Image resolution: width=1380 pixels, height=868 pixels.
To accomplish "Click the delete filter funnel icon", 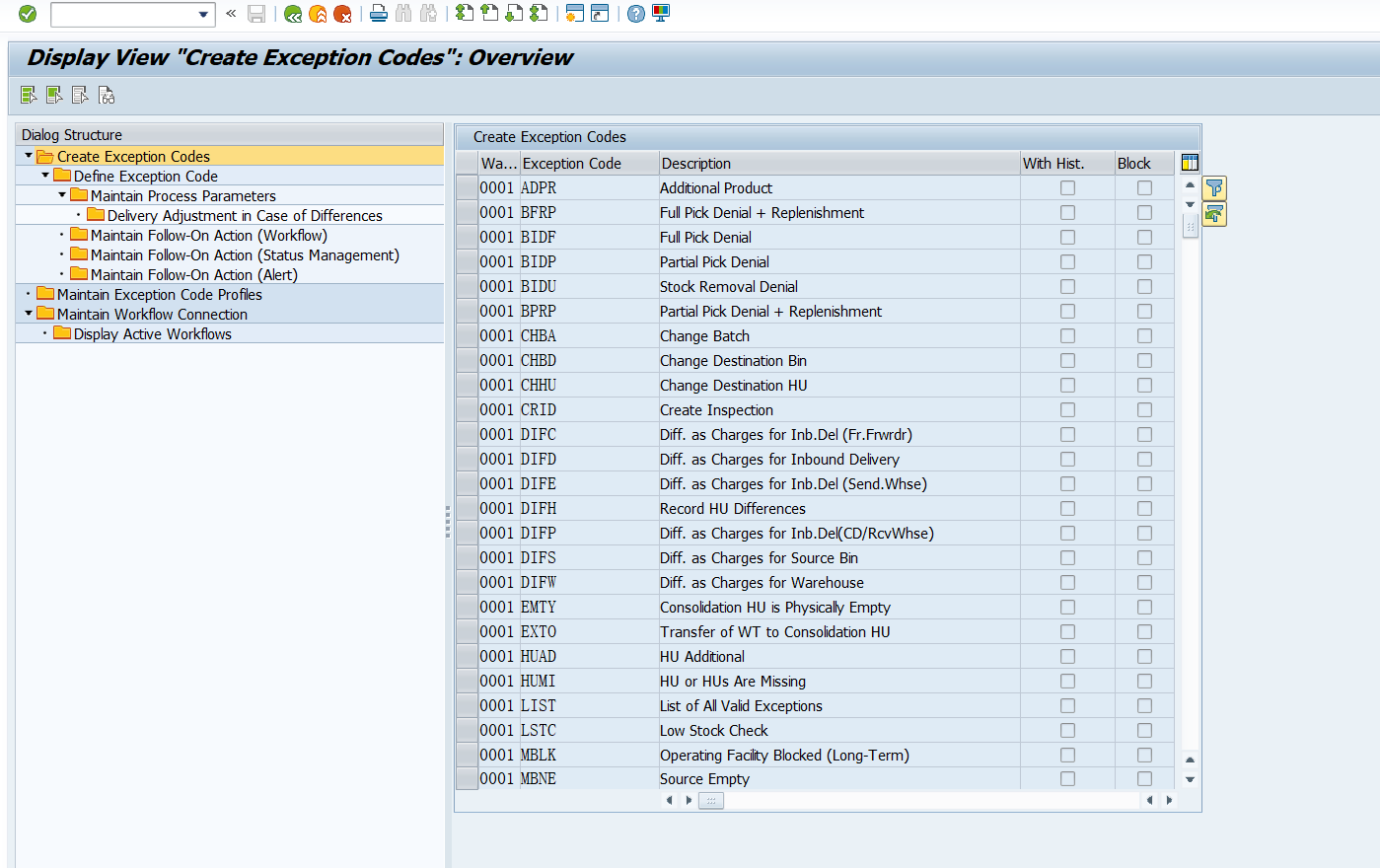I will 1214,214.
